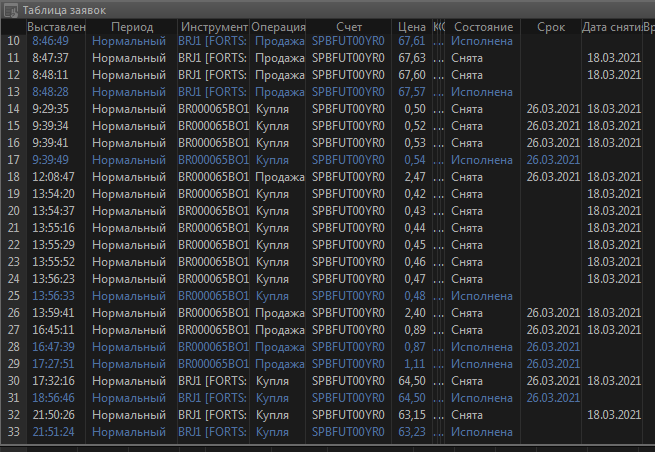Click price 67,57 in row 13
Image resolution: width=655 pixels, height=452 pixels.
coord(412,92)
